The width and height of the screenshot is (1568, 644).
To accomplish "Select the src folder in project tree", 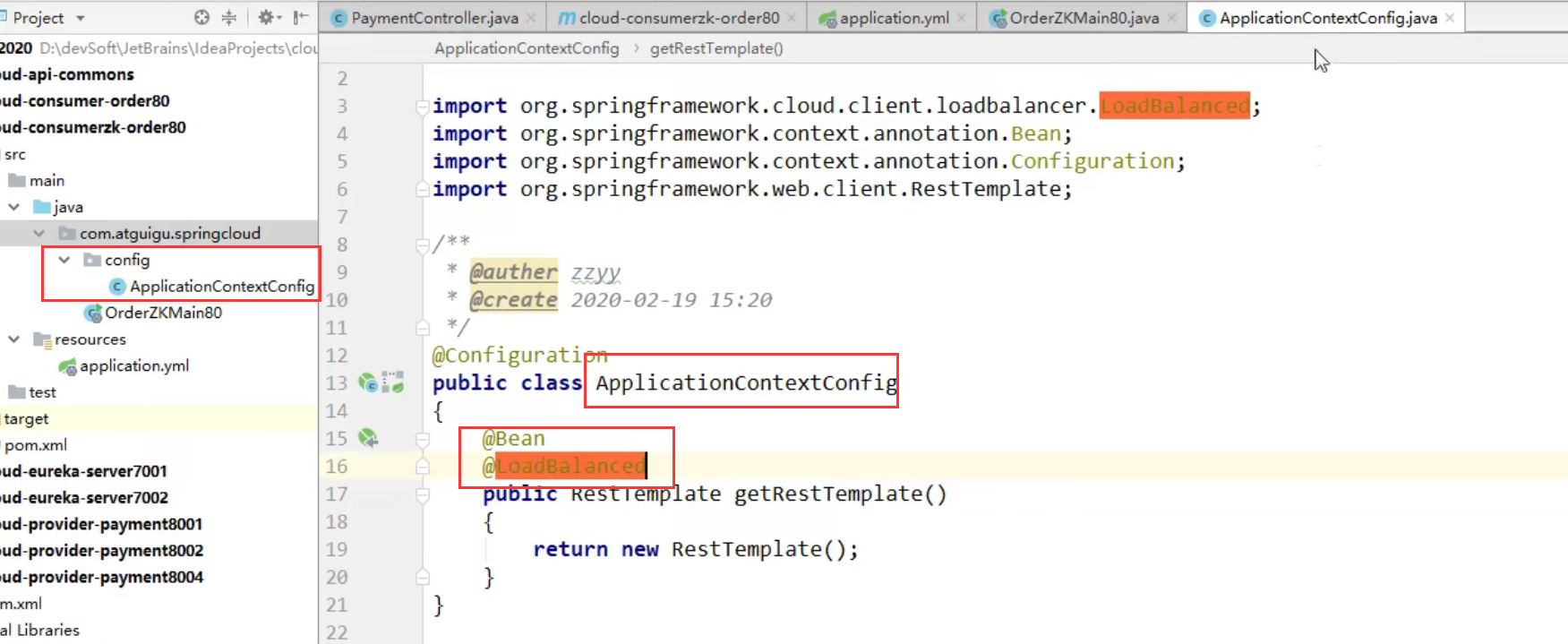I will coord(13,154).
